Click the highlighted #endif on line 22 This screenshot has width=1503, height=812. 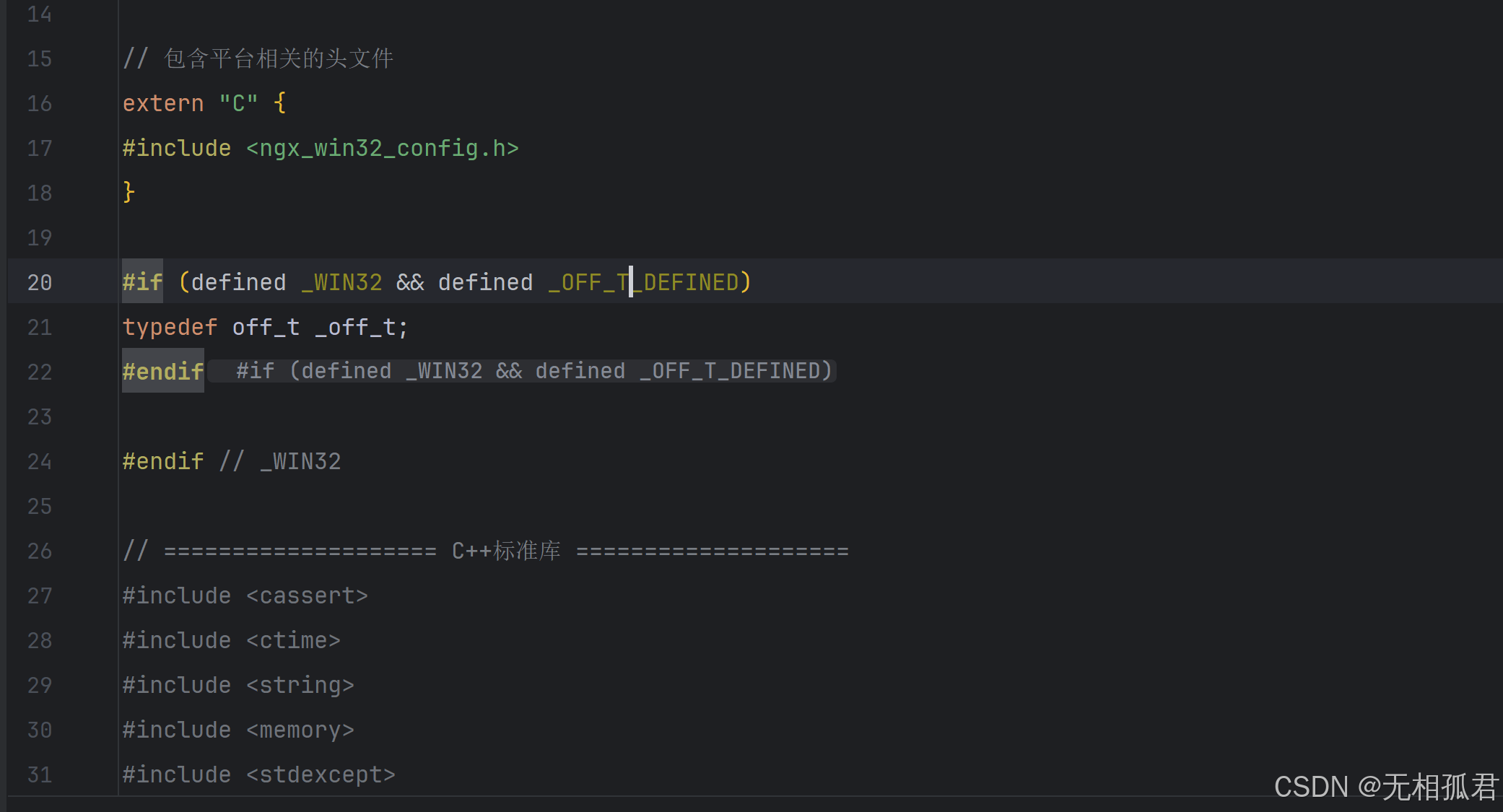162,370
